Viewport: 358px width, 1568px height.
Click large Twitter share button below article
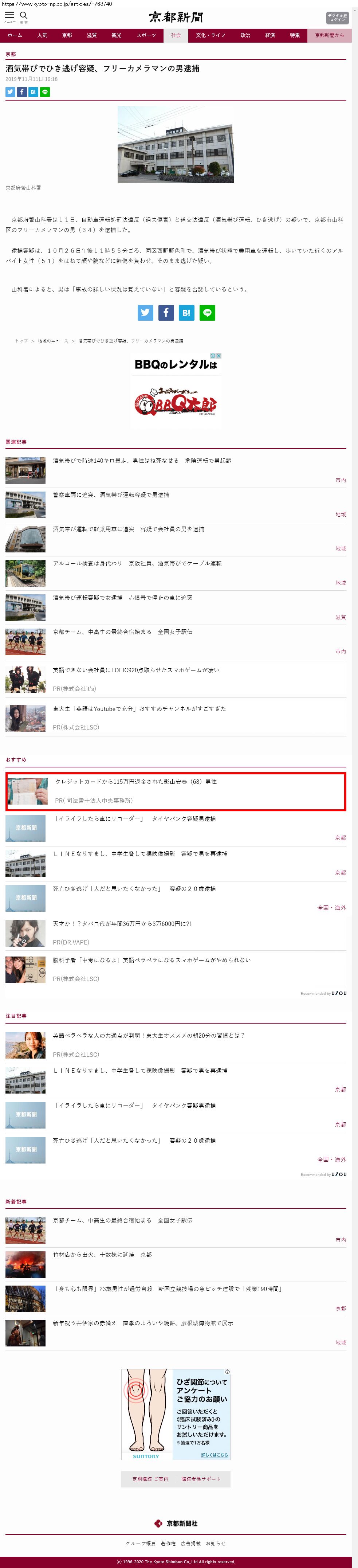[x=145, y=312]
